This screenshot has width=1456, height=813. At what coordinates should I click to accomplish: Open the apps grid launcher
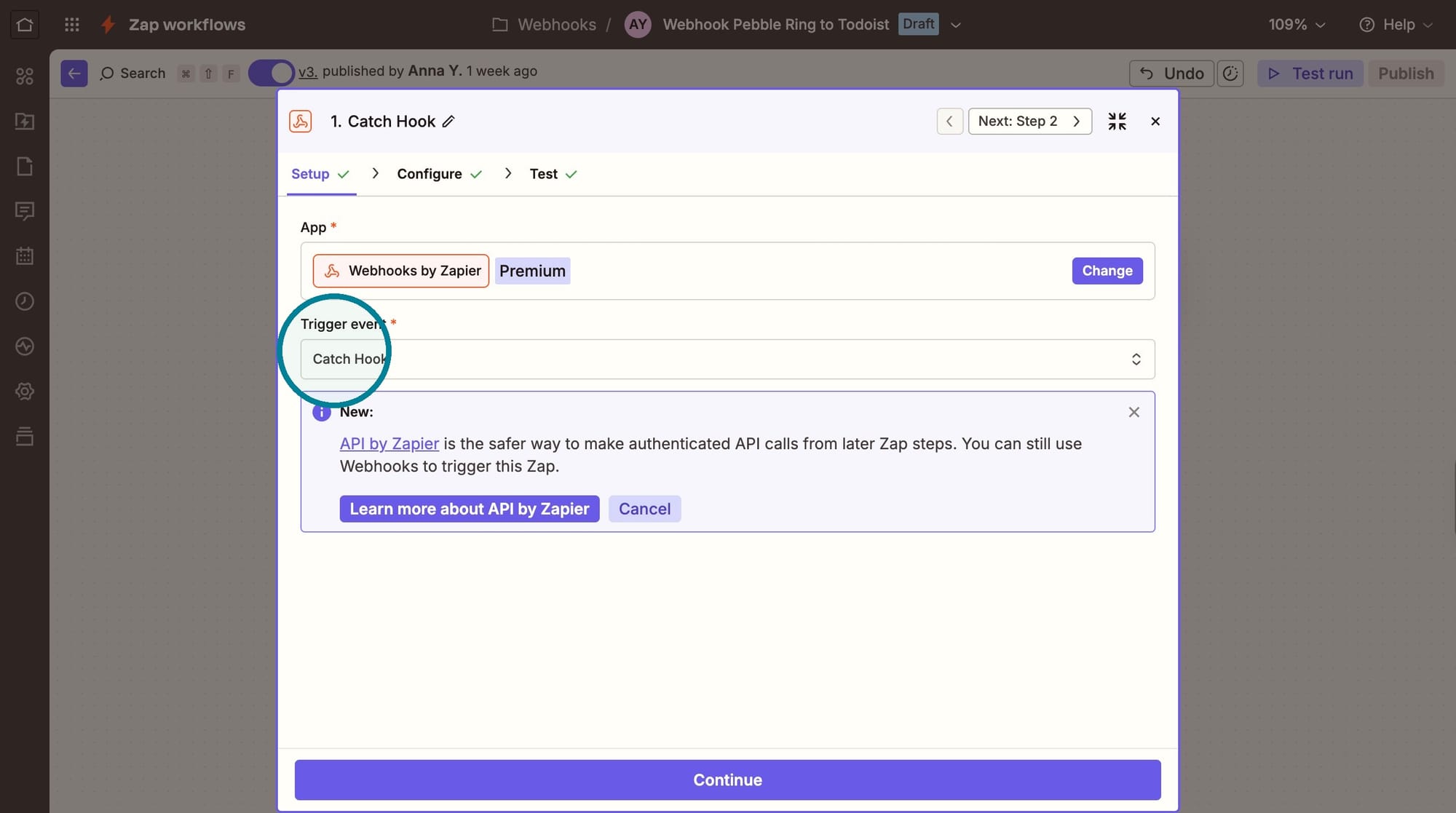pyautogui.click(x=71, y=25)
